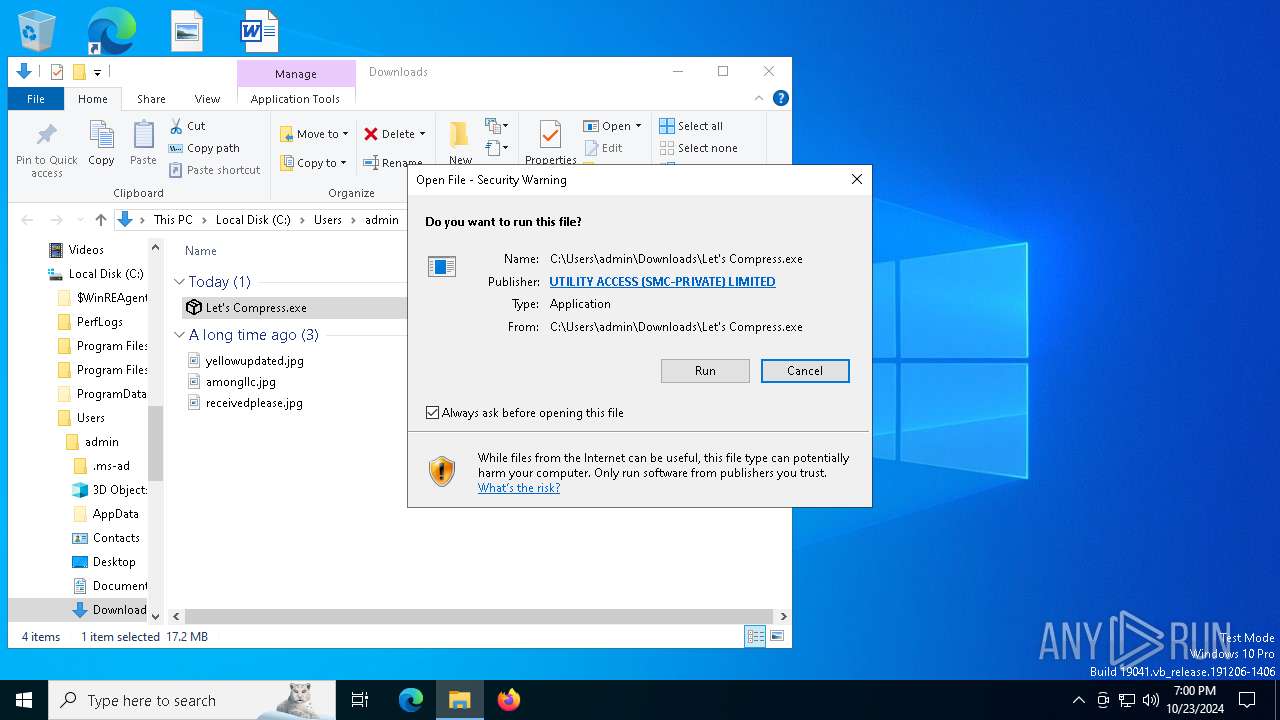The width and height of the screenshot is (1280, 720).
Task: Click the Rename command in Organize group
Action: 393,163
